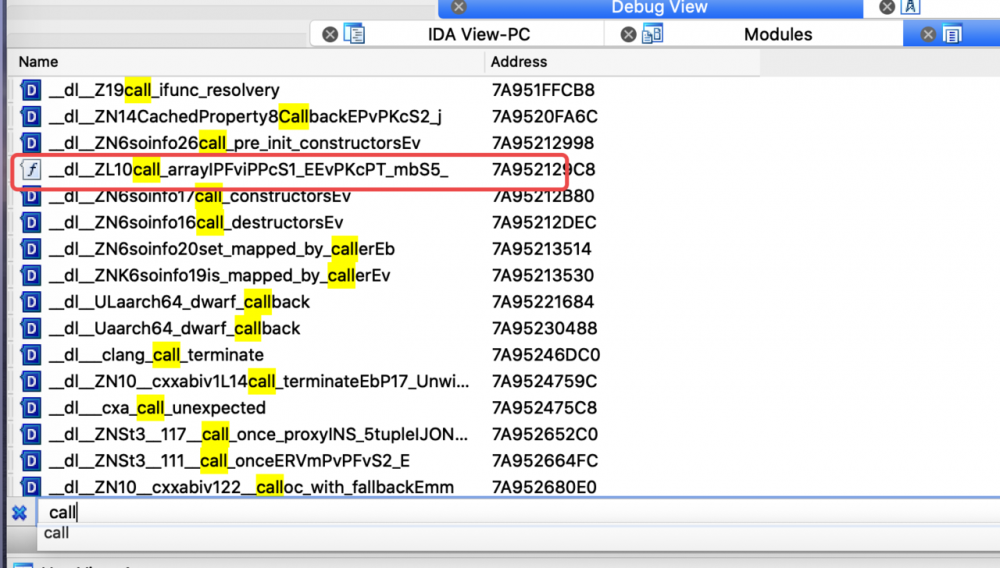Click address 7A95230488
1000x568 pixels.
tap(544, 328)
